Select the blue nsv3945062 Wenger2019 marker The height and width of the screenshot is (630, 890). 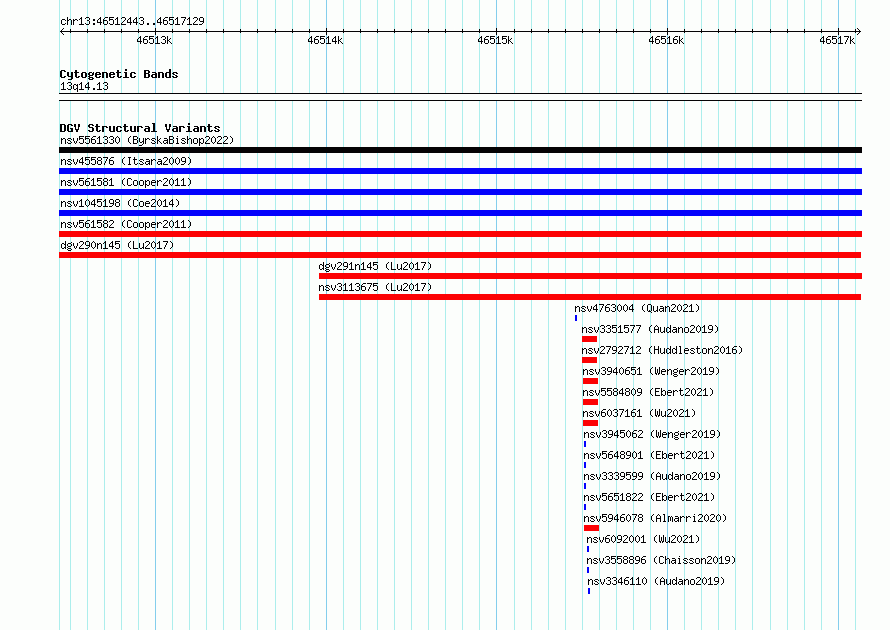(x=585, y=444)
